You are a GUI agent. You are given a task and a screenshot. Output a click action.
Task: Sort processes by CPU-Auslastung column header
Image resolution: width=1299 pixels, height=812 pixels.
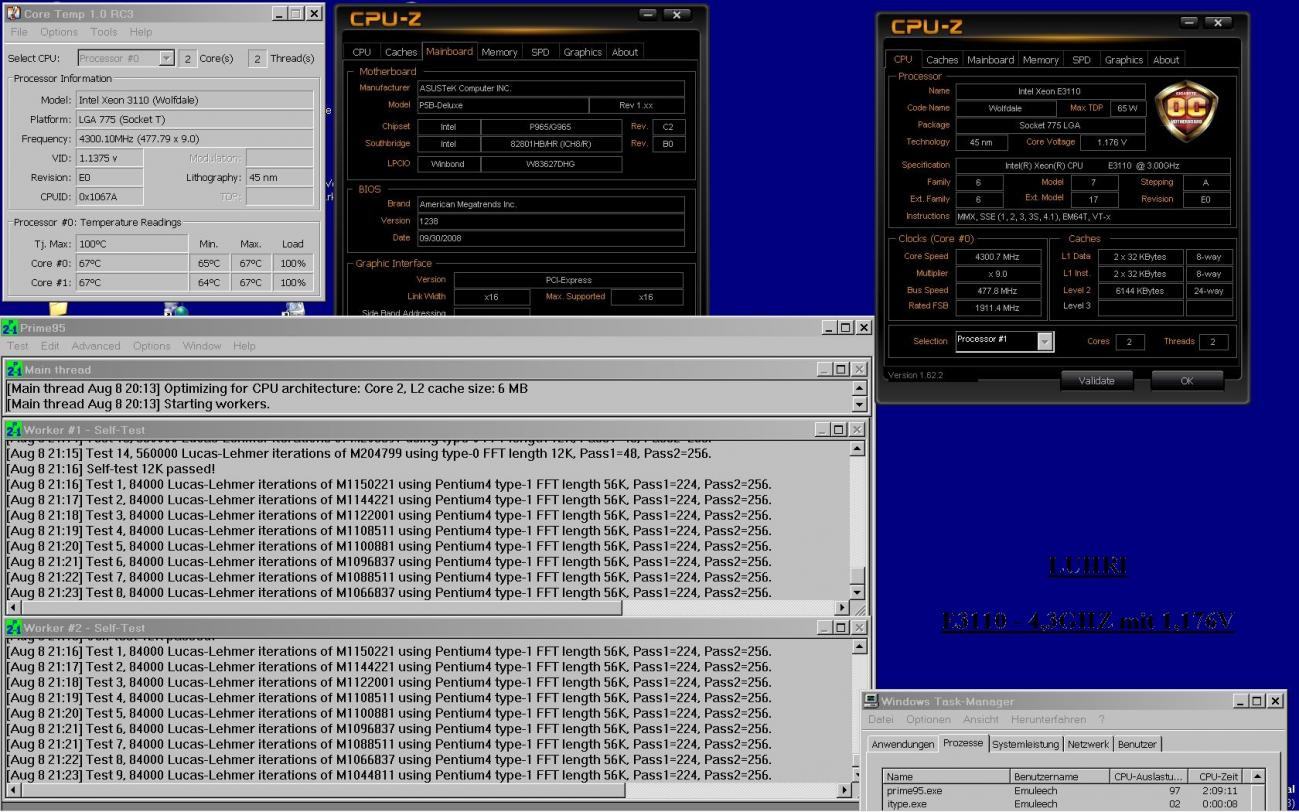[x=1147, y=776]
